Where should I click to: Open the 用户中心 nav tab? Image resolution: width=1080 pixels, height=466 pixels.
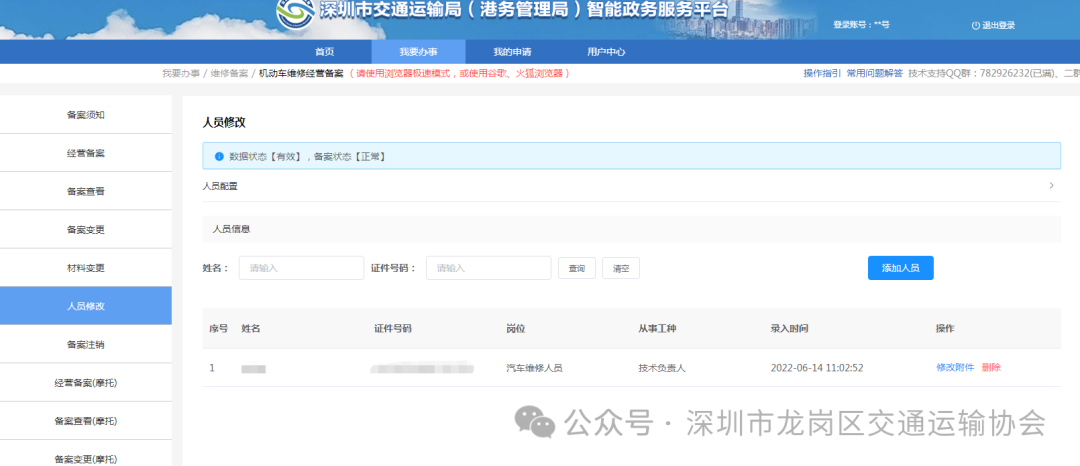[x=606, y=52]
